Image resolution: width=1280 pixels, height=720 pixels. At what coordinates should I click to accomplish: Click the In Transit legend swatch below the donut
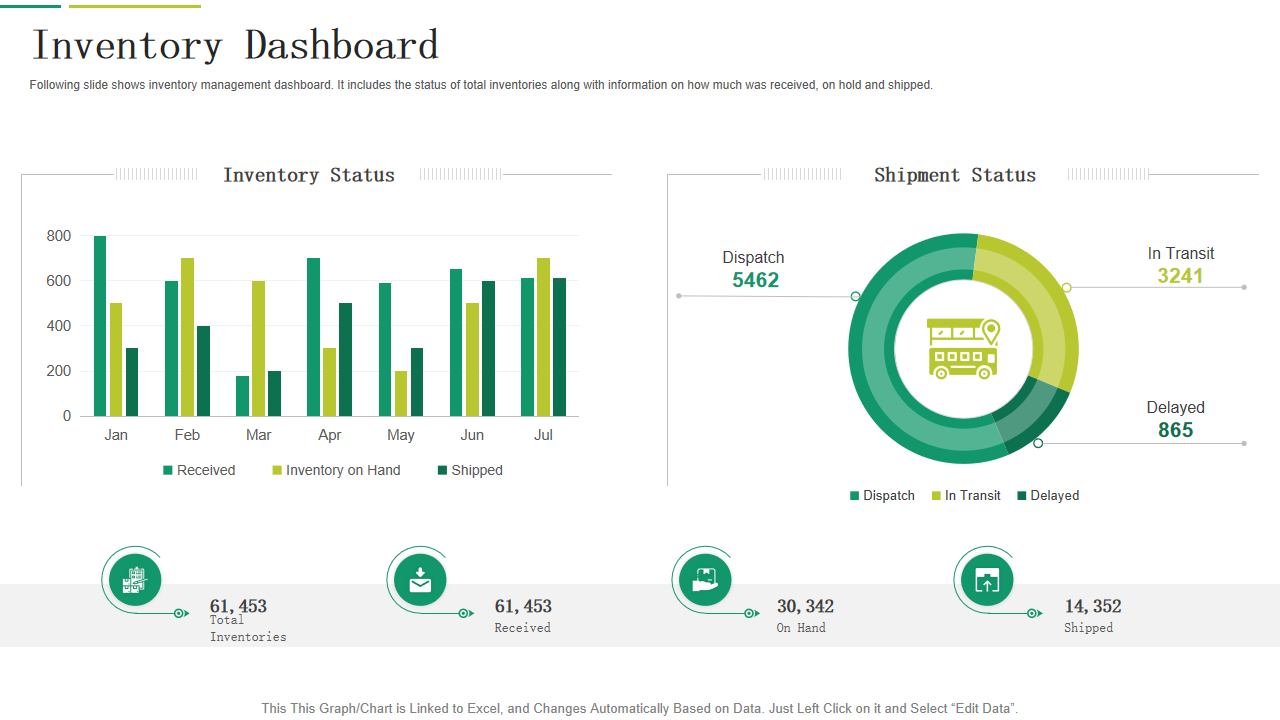point(937,496)
